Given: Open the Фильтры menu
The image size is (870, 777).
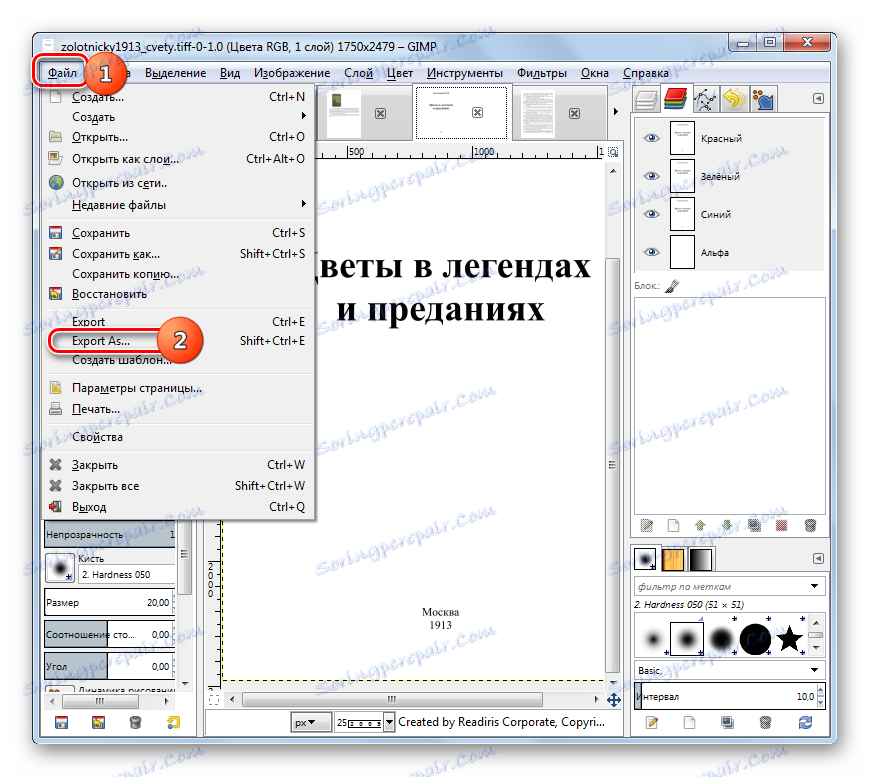Looking at the screenshot, I should tap(542, 73).
